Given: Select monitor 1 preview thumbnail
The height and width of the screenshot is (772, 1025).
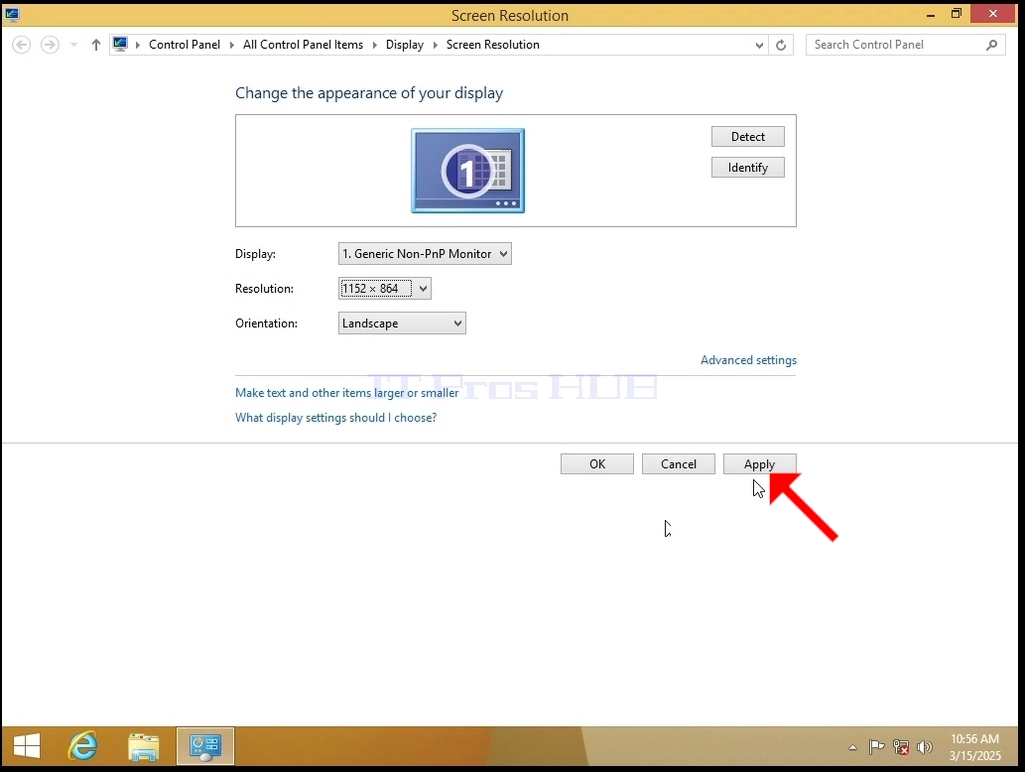Looking at the screenshot, I should [468, 171].
